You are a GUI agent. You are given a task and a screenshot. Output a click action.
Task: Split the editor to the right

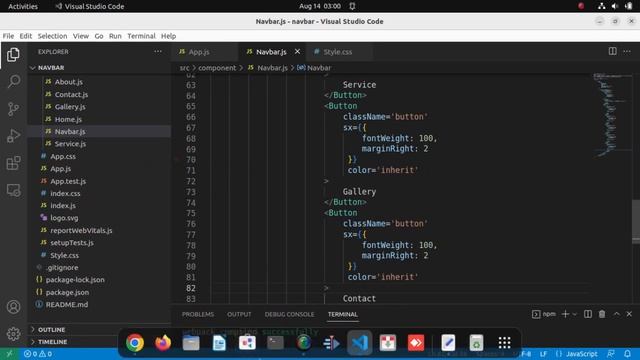point(612,51)
